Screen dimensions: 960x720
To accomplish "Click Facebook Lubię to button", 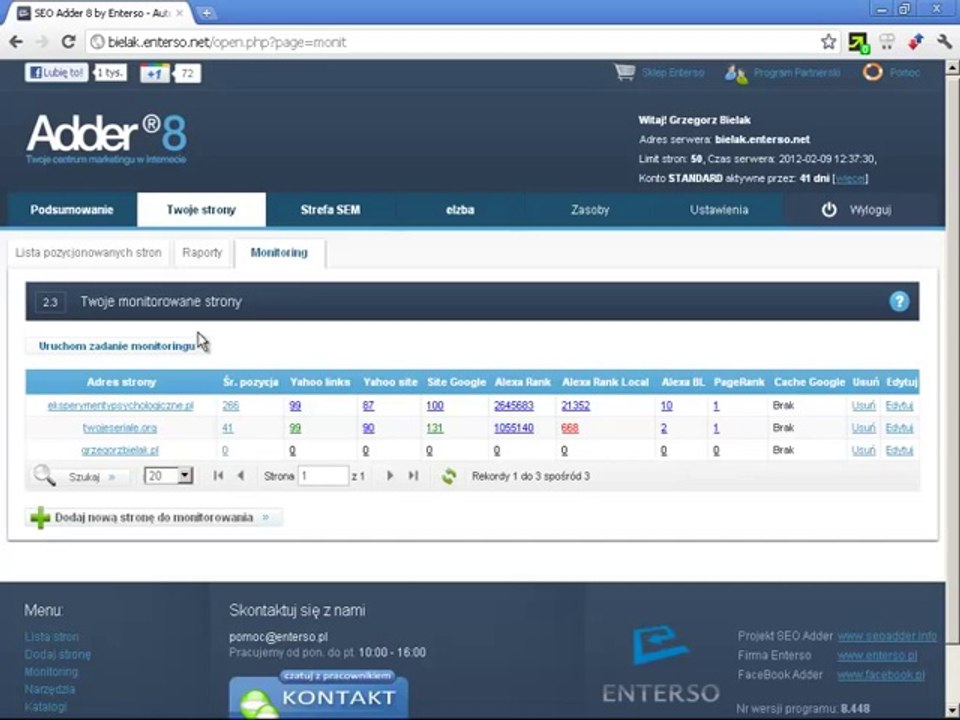I will click(x=56, y=73).
